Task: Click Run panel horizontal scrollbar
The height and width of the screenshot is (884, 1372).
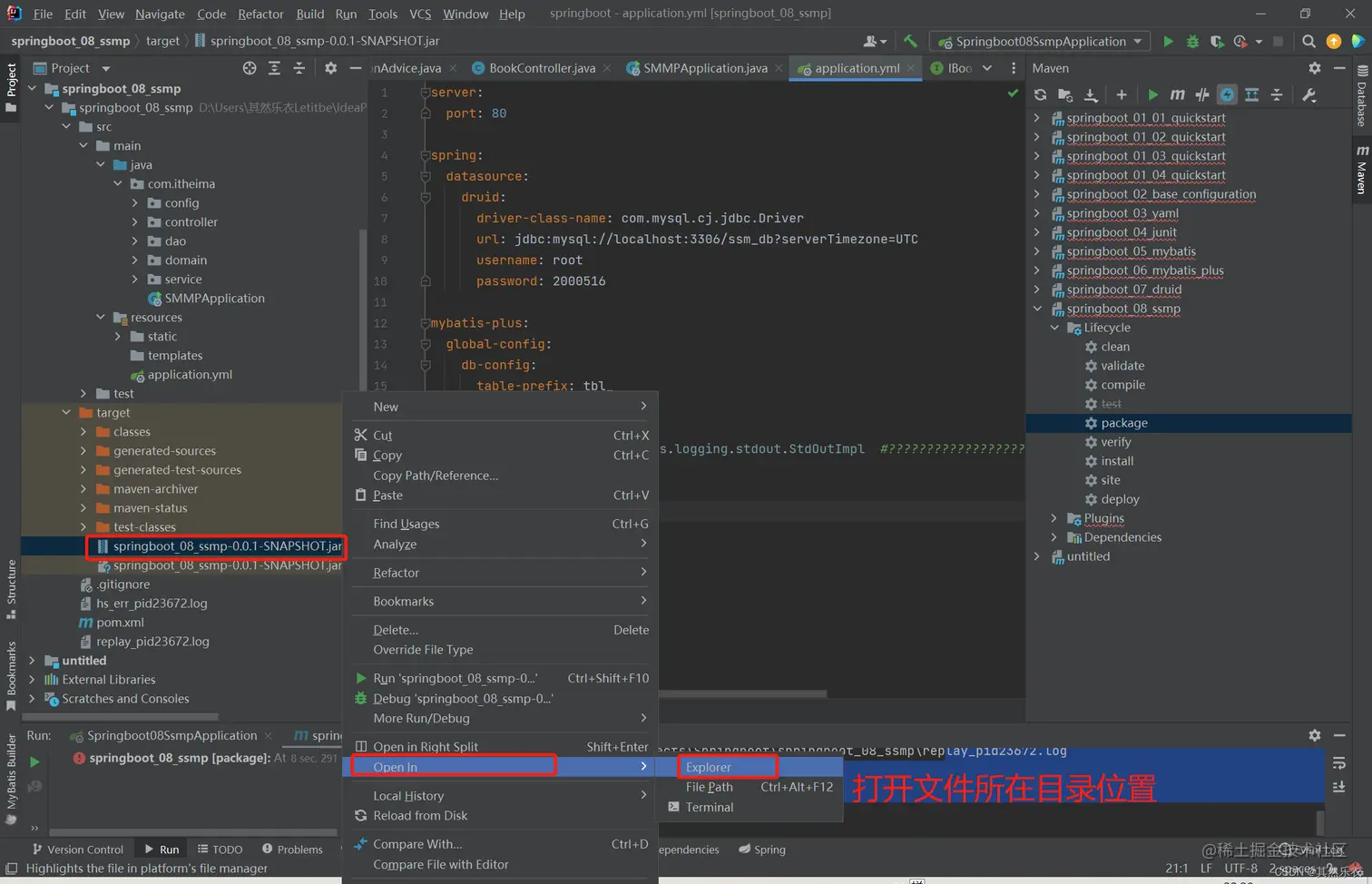Action: tap(193, 832)
